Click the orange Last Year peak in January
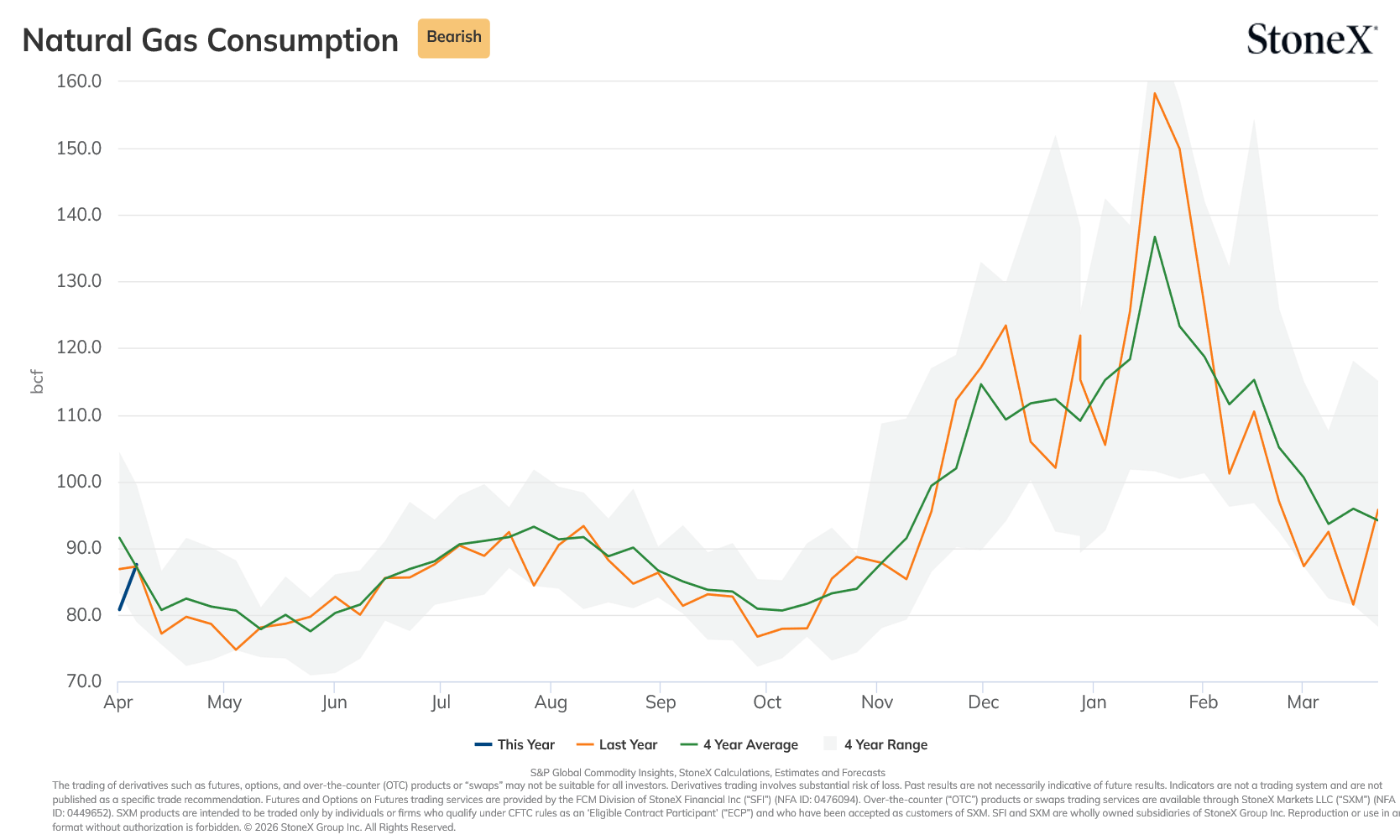Viewport: 1400px width, 840px height. [1155, 93]
